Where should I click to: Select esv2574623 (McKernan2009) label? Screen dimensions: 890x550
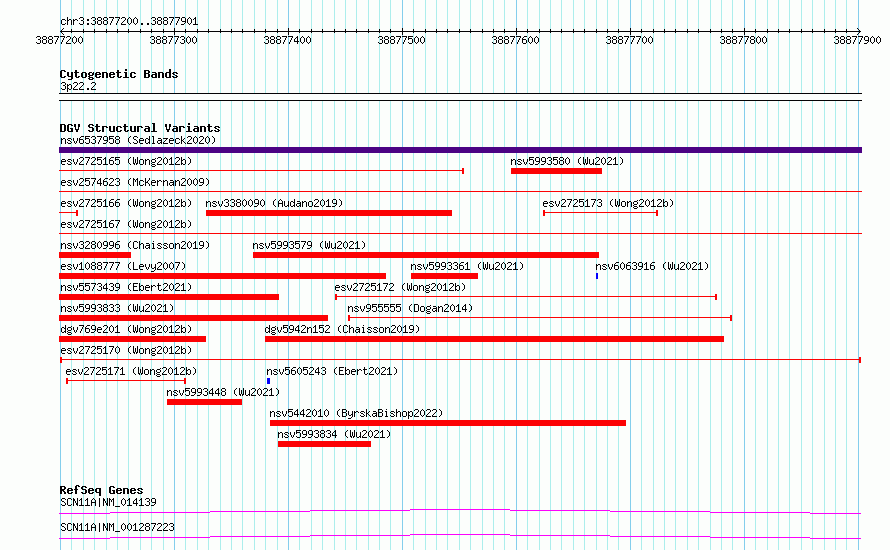pos(135,182)
